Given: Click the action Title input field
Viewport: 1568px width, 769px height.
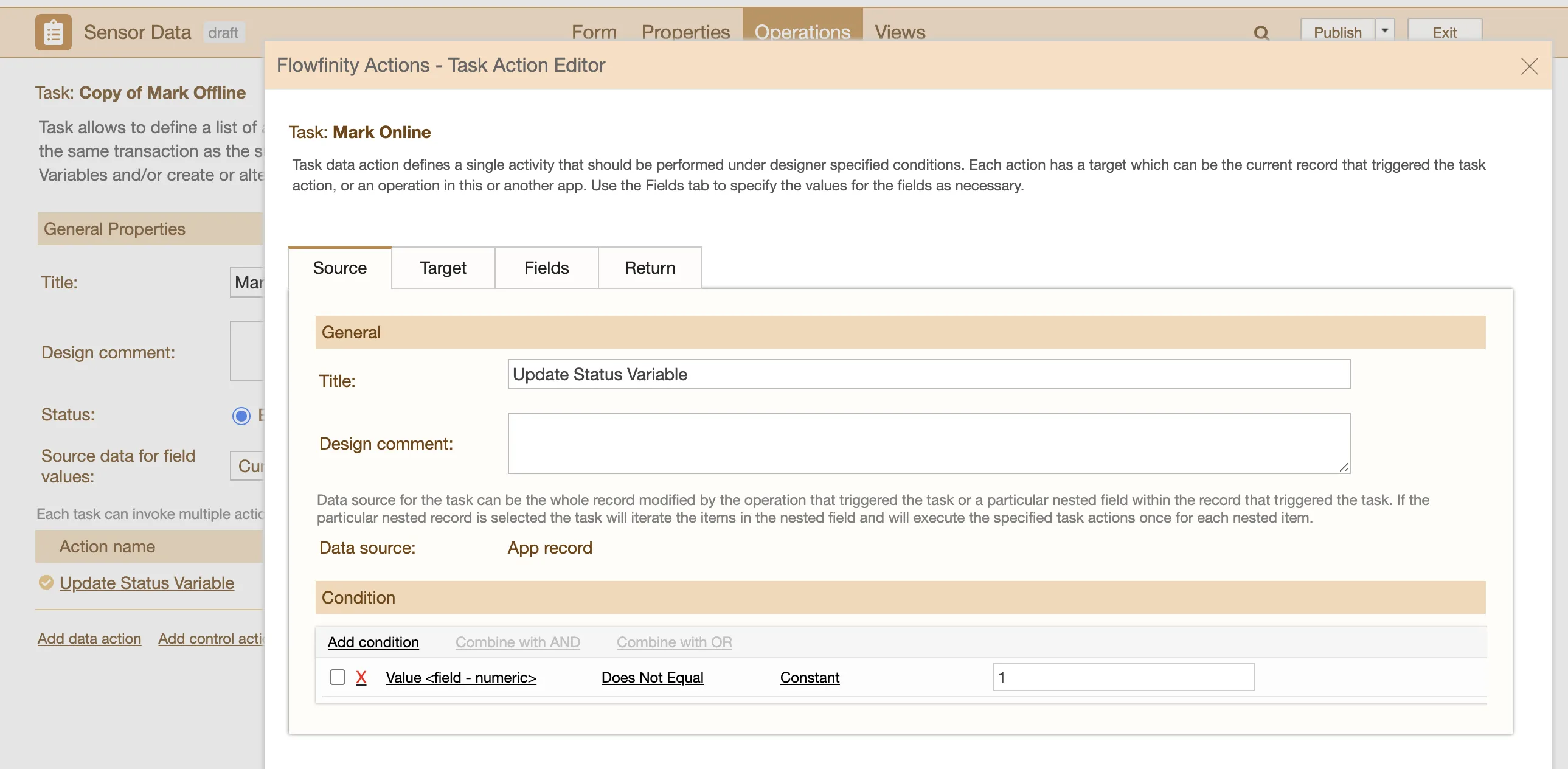Looking at the screenshot, I should (928, 374).
